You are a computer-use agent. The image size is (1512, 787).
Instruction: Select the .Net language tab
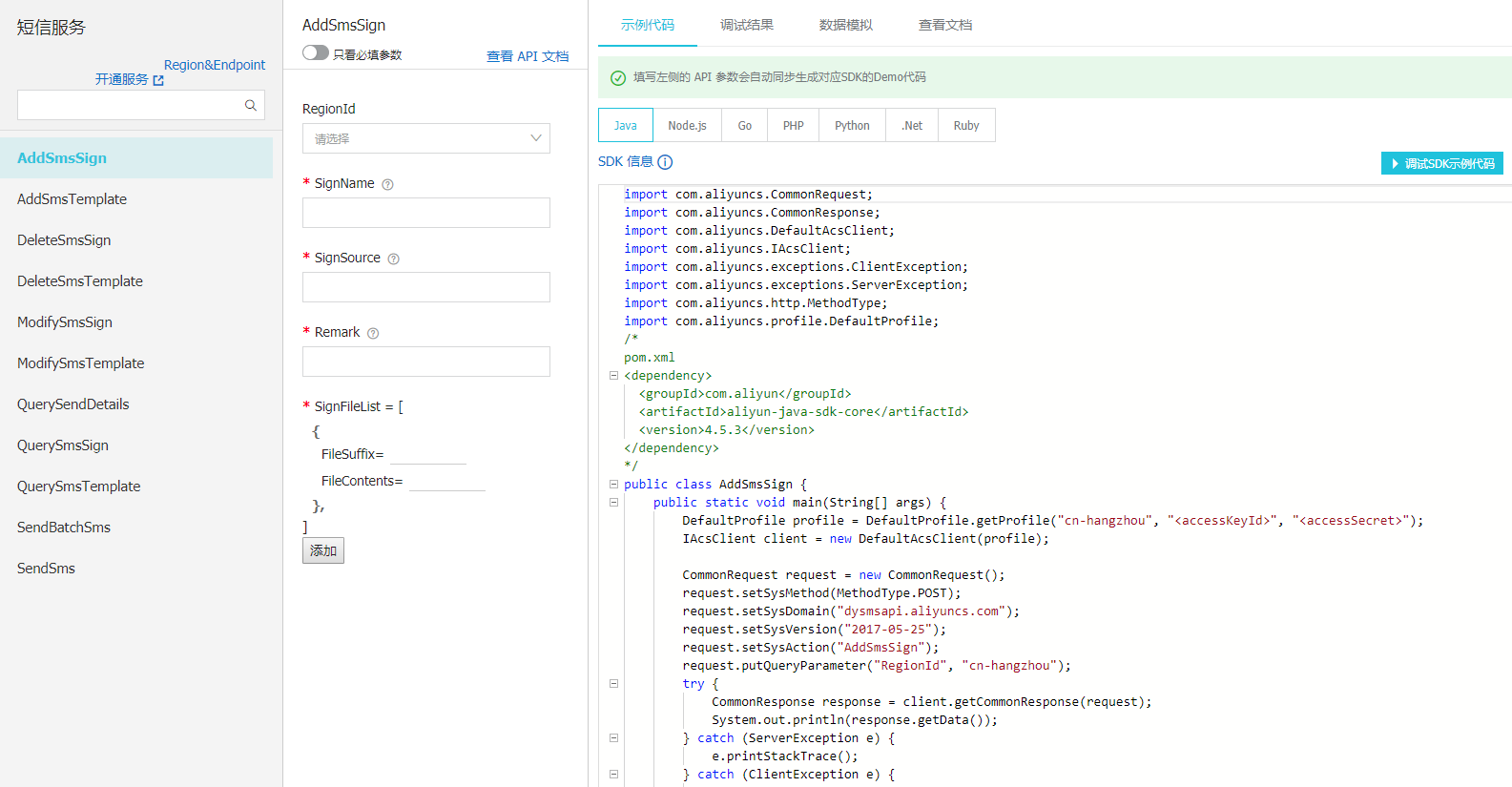click(x=912, y=125)
